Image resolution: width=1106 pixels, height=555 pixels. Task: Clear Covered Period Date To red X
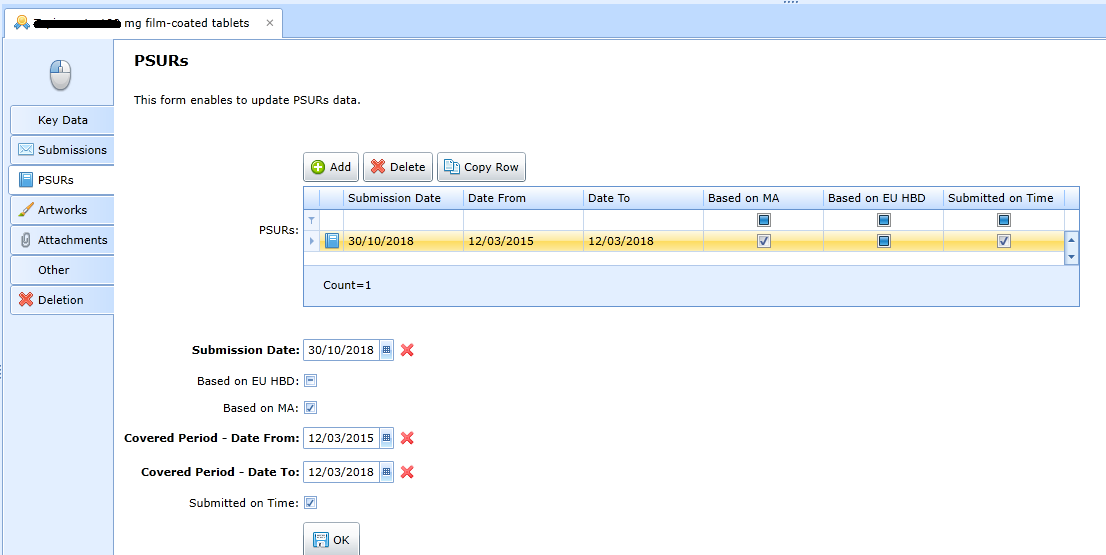coord(407,472)
